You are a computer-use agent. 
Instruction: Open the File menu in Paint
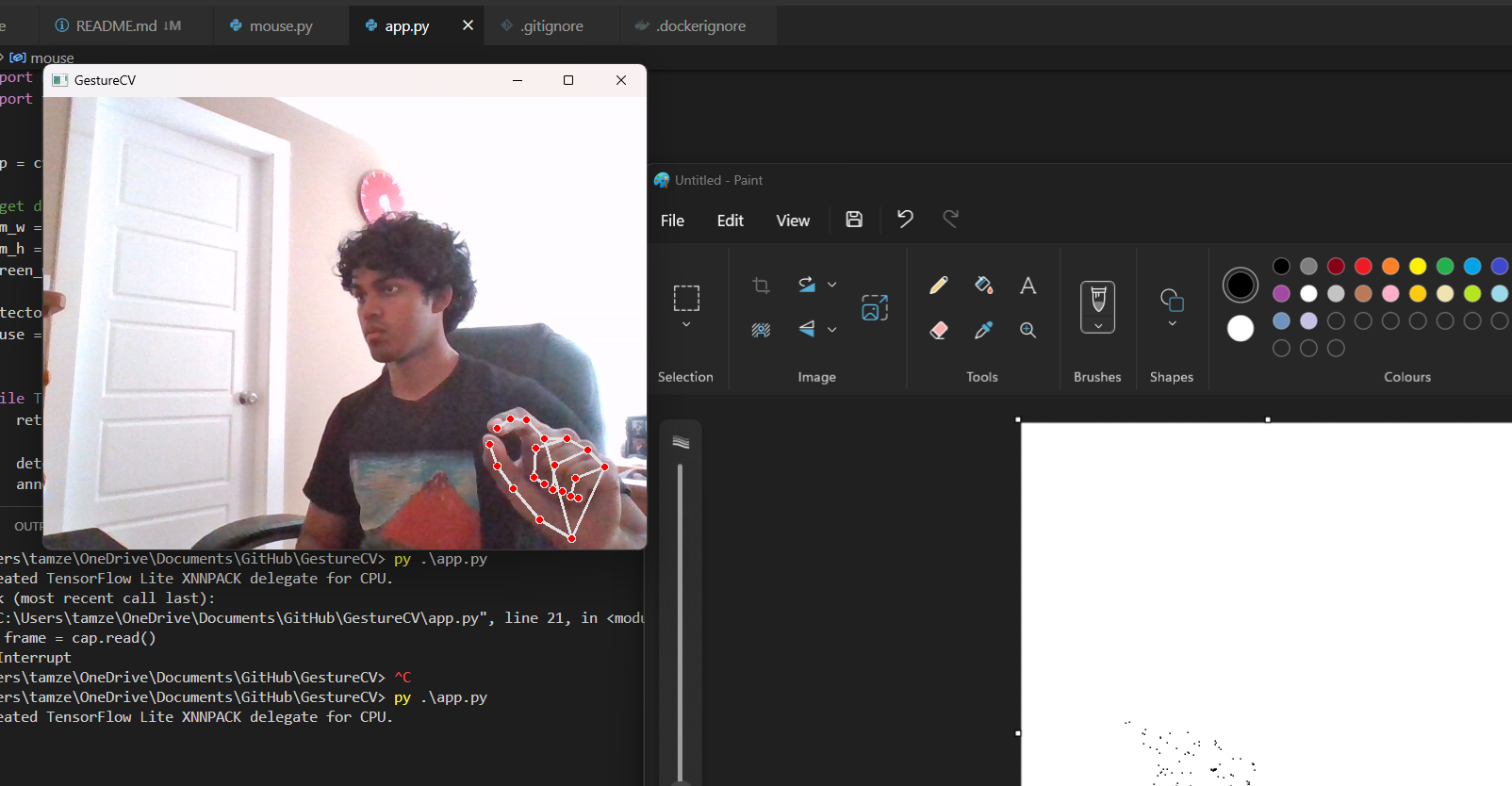(x=672, y=221)
